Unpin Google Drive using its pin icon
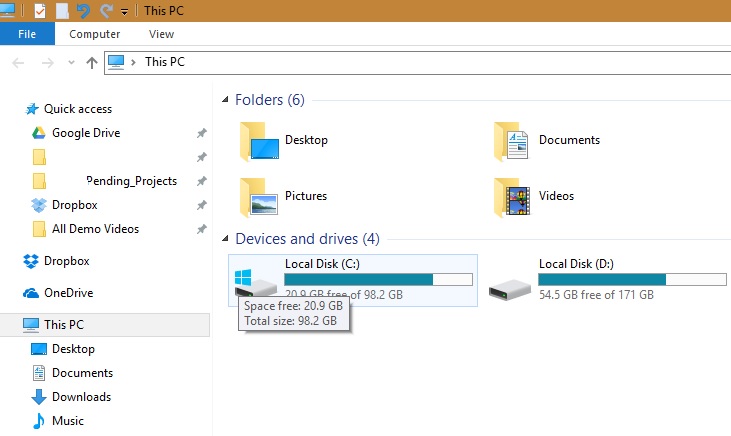This screenshot has height=436, width=731. tap(201, 133)
